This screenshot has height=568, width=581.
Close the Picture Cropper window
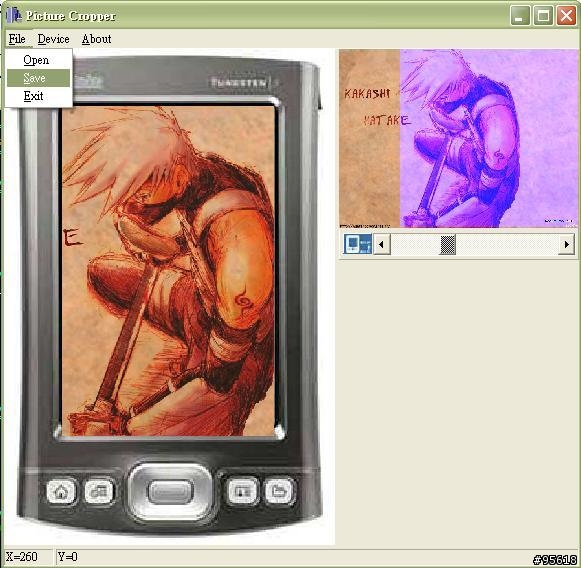click(566, 16)
